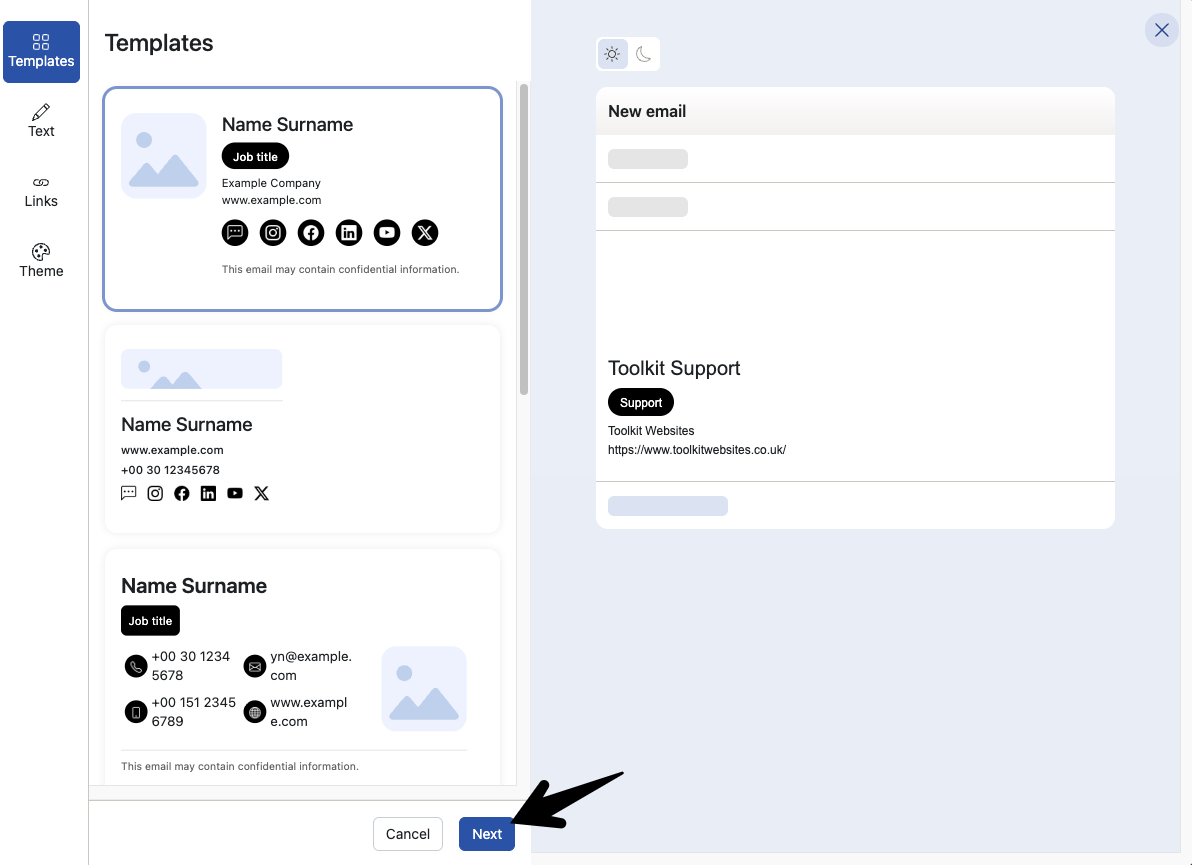The height and width of the screenshot is (865, 1192).
Task: Click Facebook icon in first template
Action: pos(311,233)
